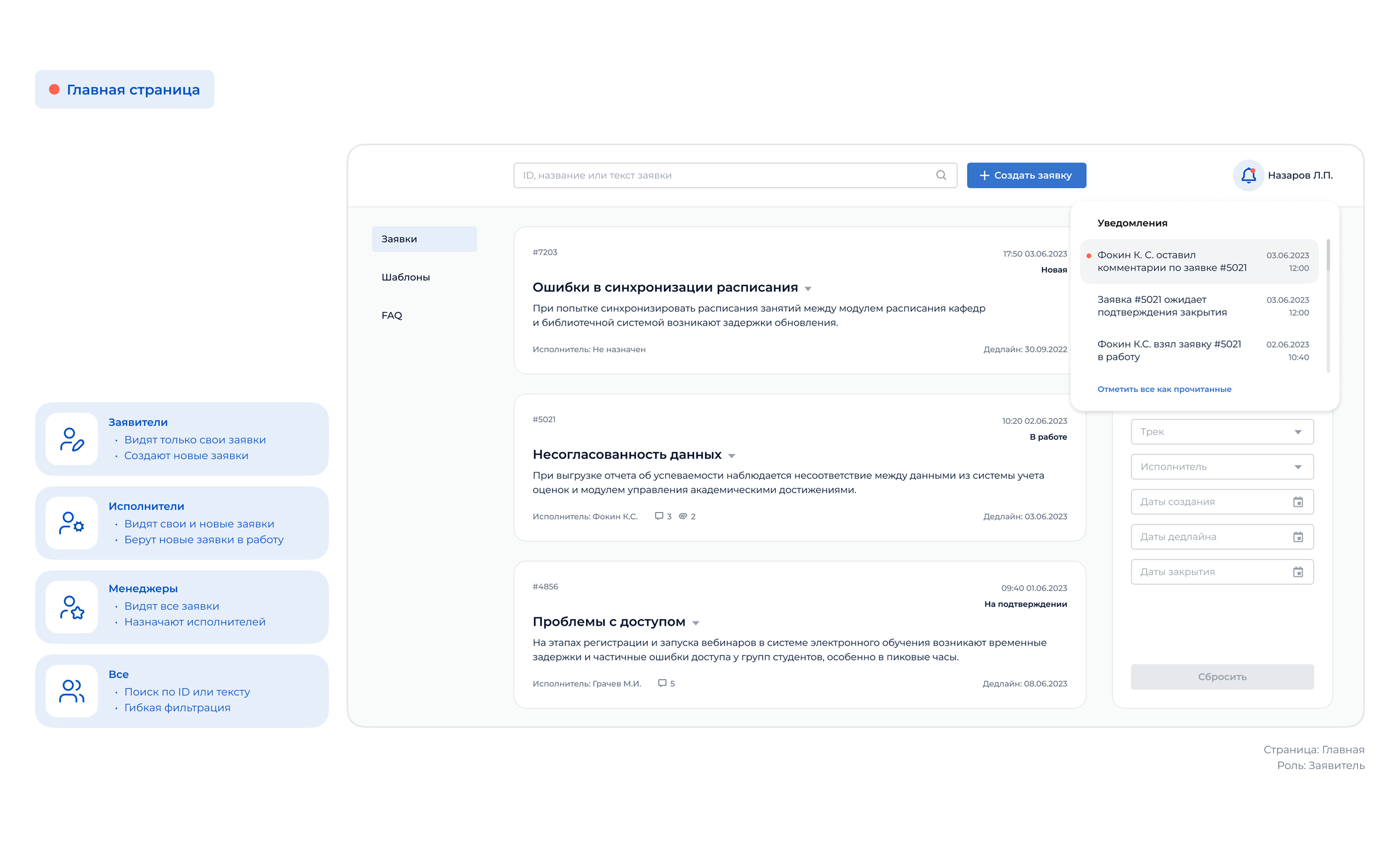Click comments icon on request #5021
Image resolution: width=1400 pixels, height=843 pixels.
click(x=658, y=516)
